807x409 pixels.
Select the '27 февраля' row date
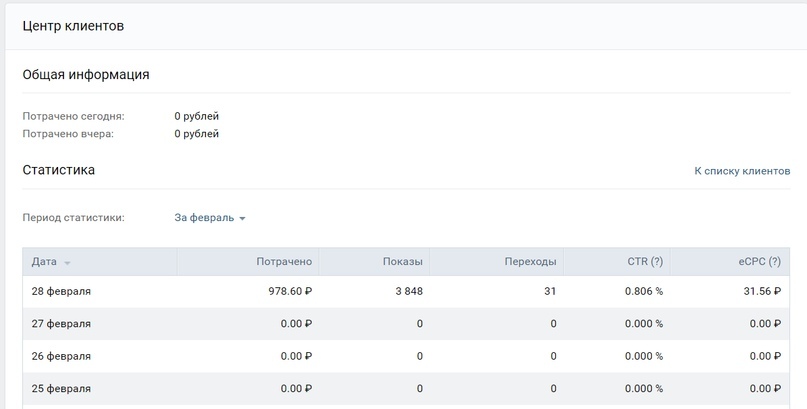tap(61, 324)
